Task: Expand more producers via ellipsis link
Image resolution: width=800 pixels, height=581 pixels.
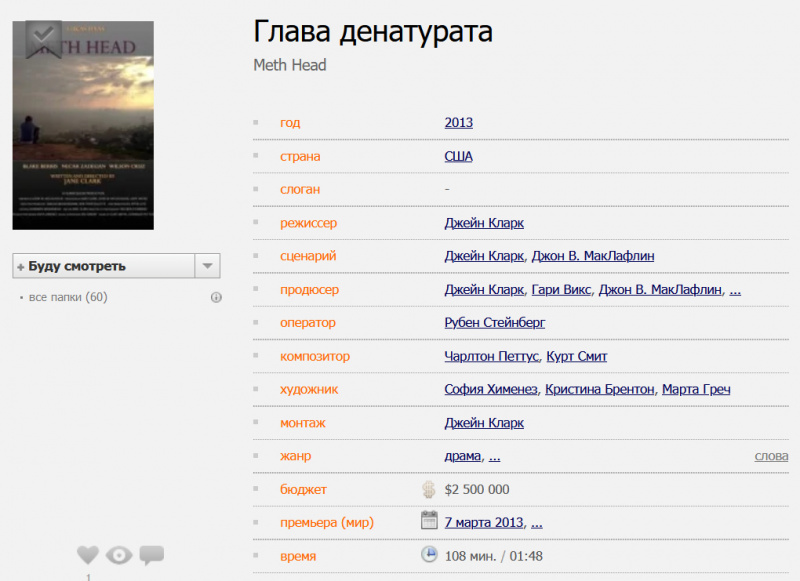Action: [735, 290]
